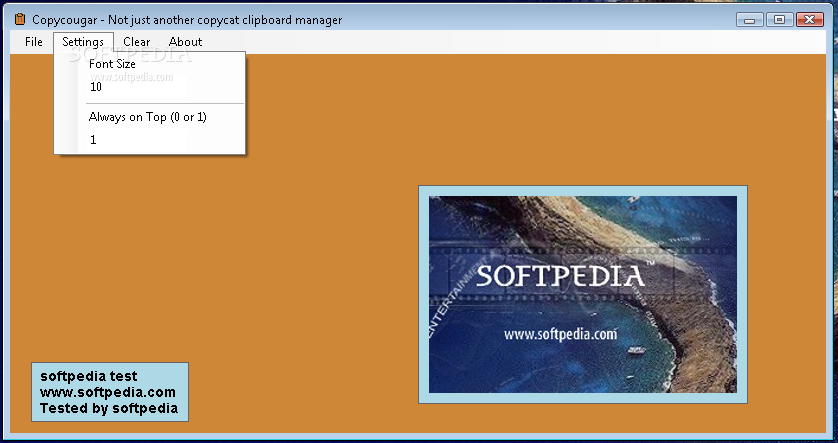Image resolution: width=838 pixels, height=443 pixels.
Task: Select the 'softpedia test' text clip box
Action: coord(110,392)
